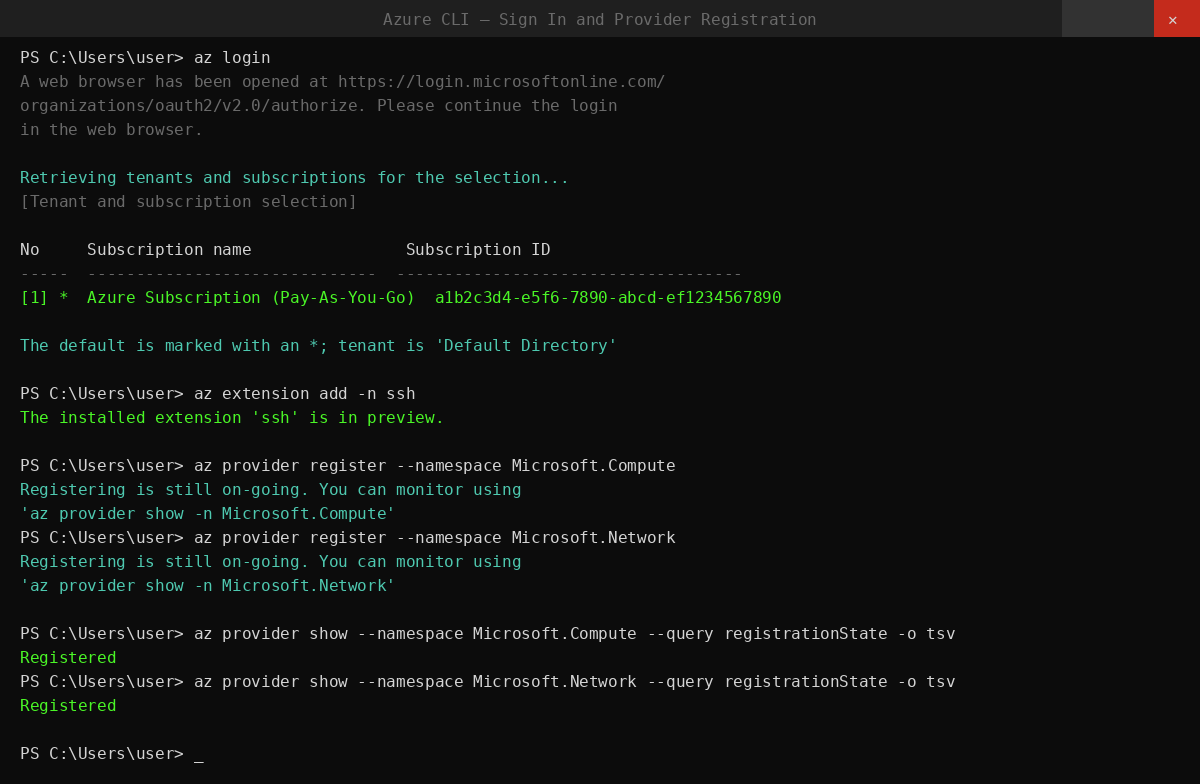
Task: Open the login.microsoftonline.com URL
Action: tap(500, 82)
